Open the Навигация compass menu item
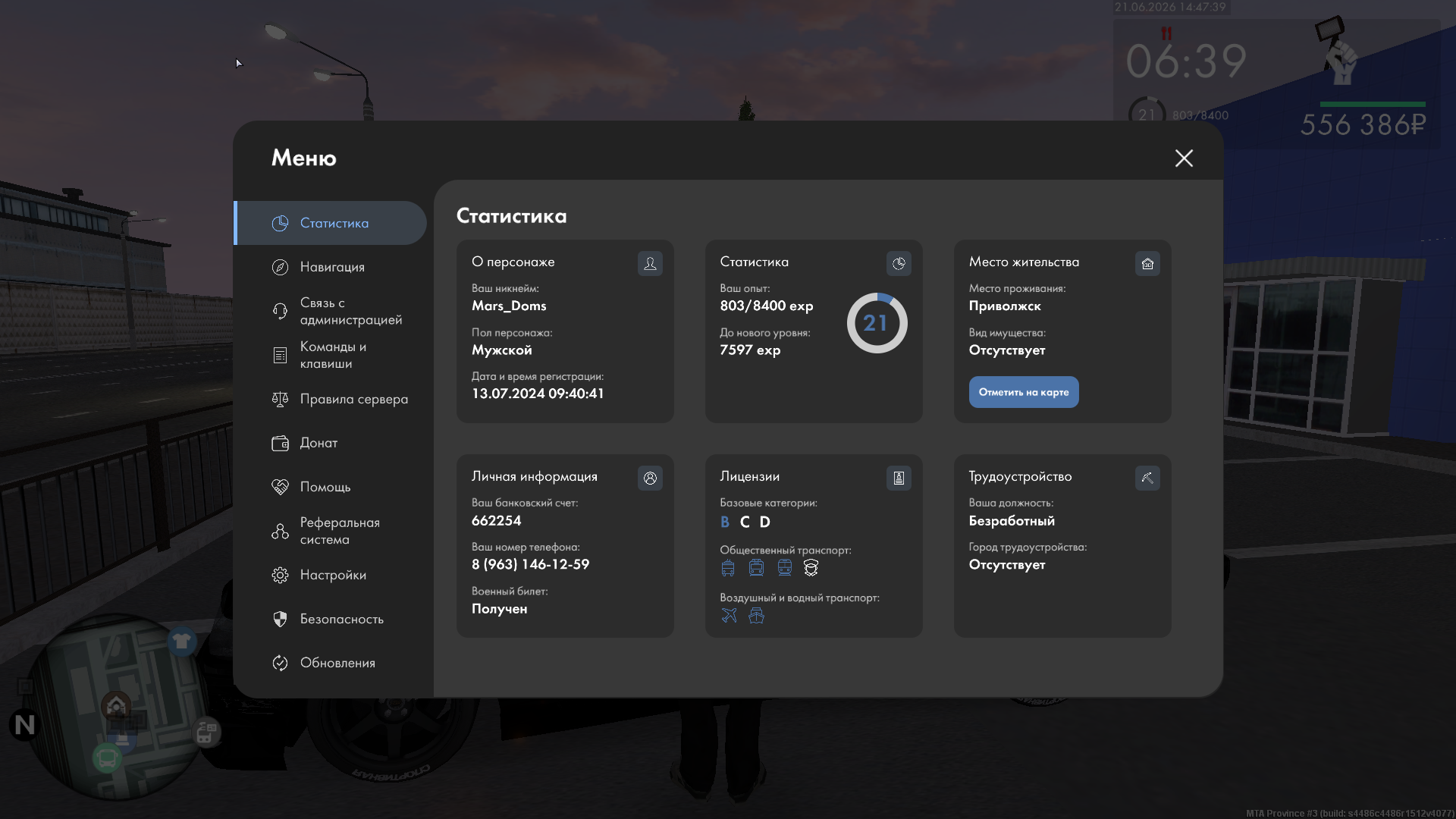The image size is (1456, 819). coord(330,267)
